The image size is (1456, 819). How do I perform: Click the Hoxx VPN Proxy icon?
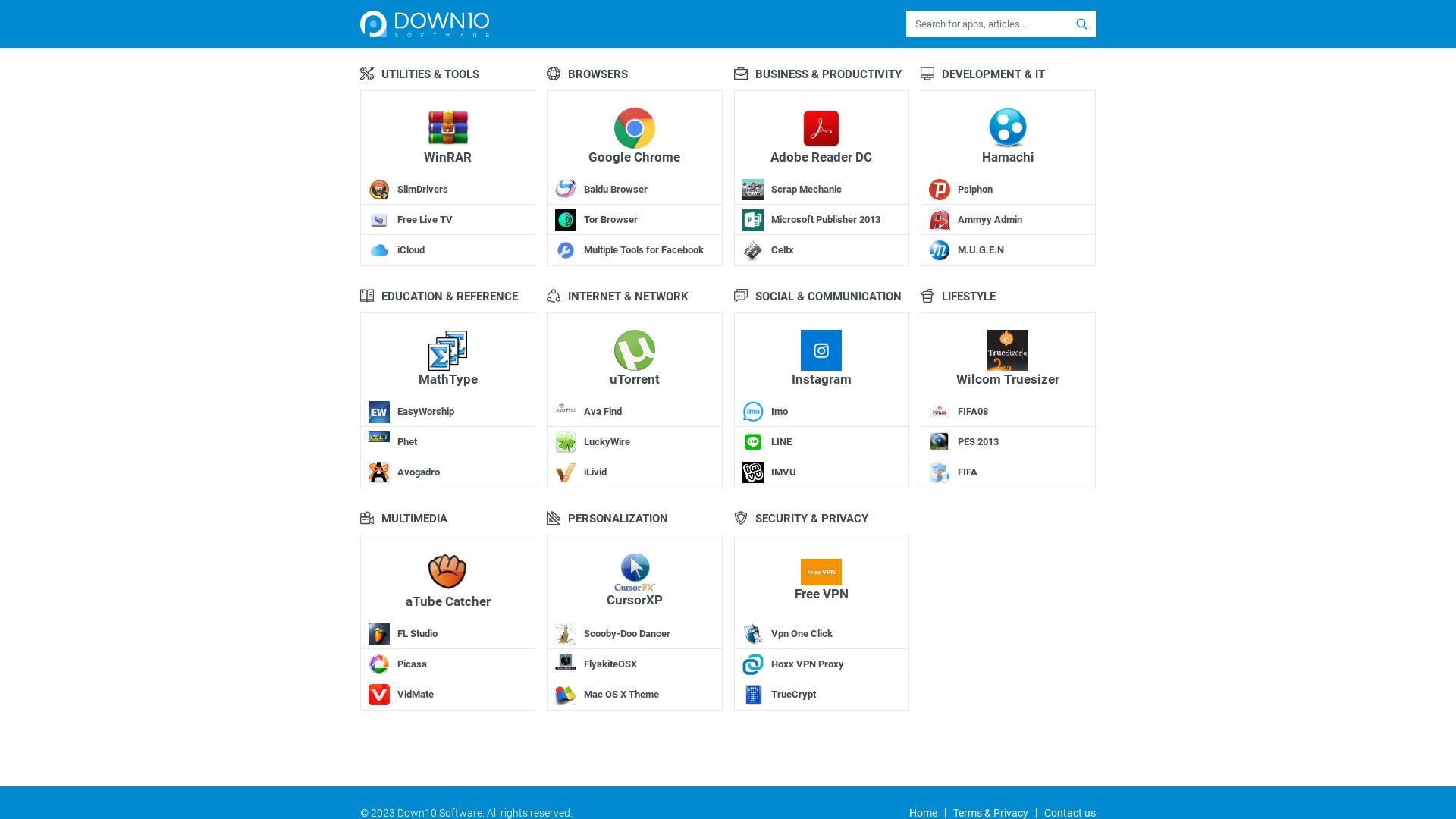click(753, 664)
